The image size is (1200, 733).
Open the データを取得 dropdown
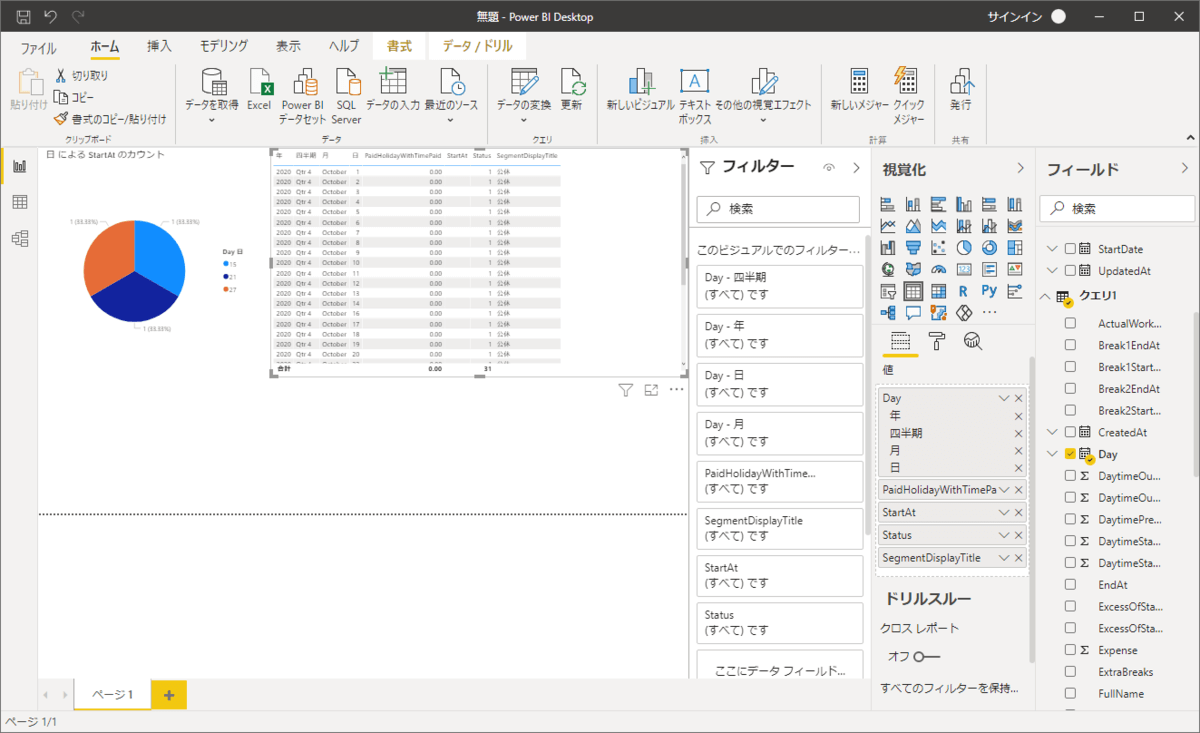coord(212,120)
